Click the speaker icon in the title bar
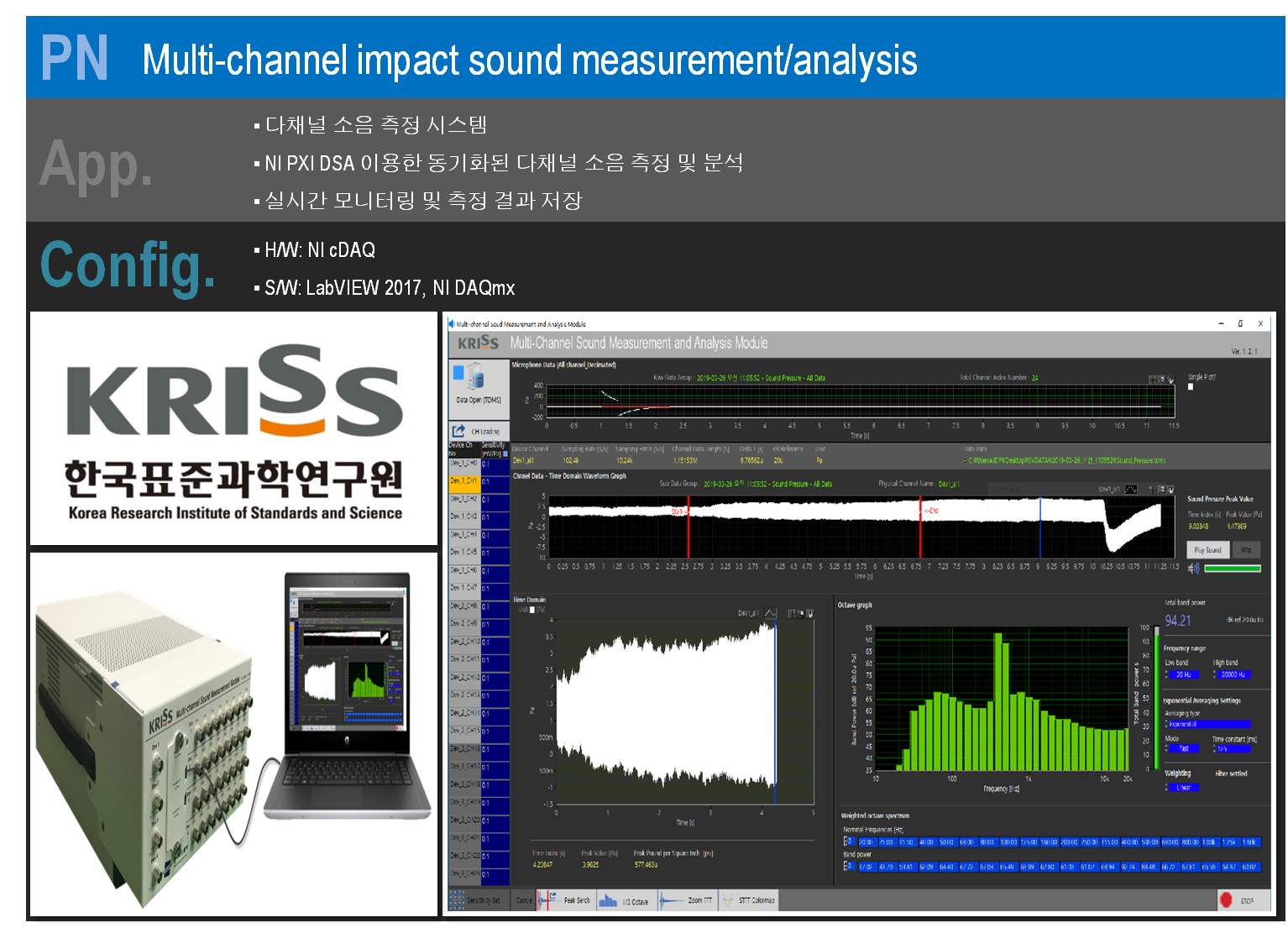 coord(452,323)
